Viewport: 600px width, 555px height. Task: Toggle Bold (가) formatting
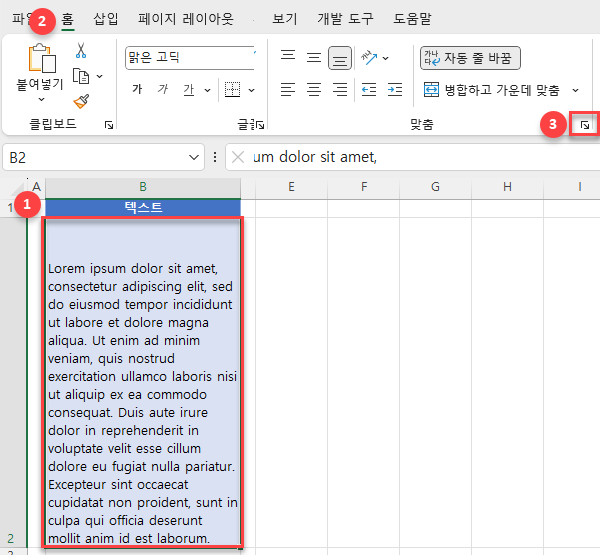137,89
